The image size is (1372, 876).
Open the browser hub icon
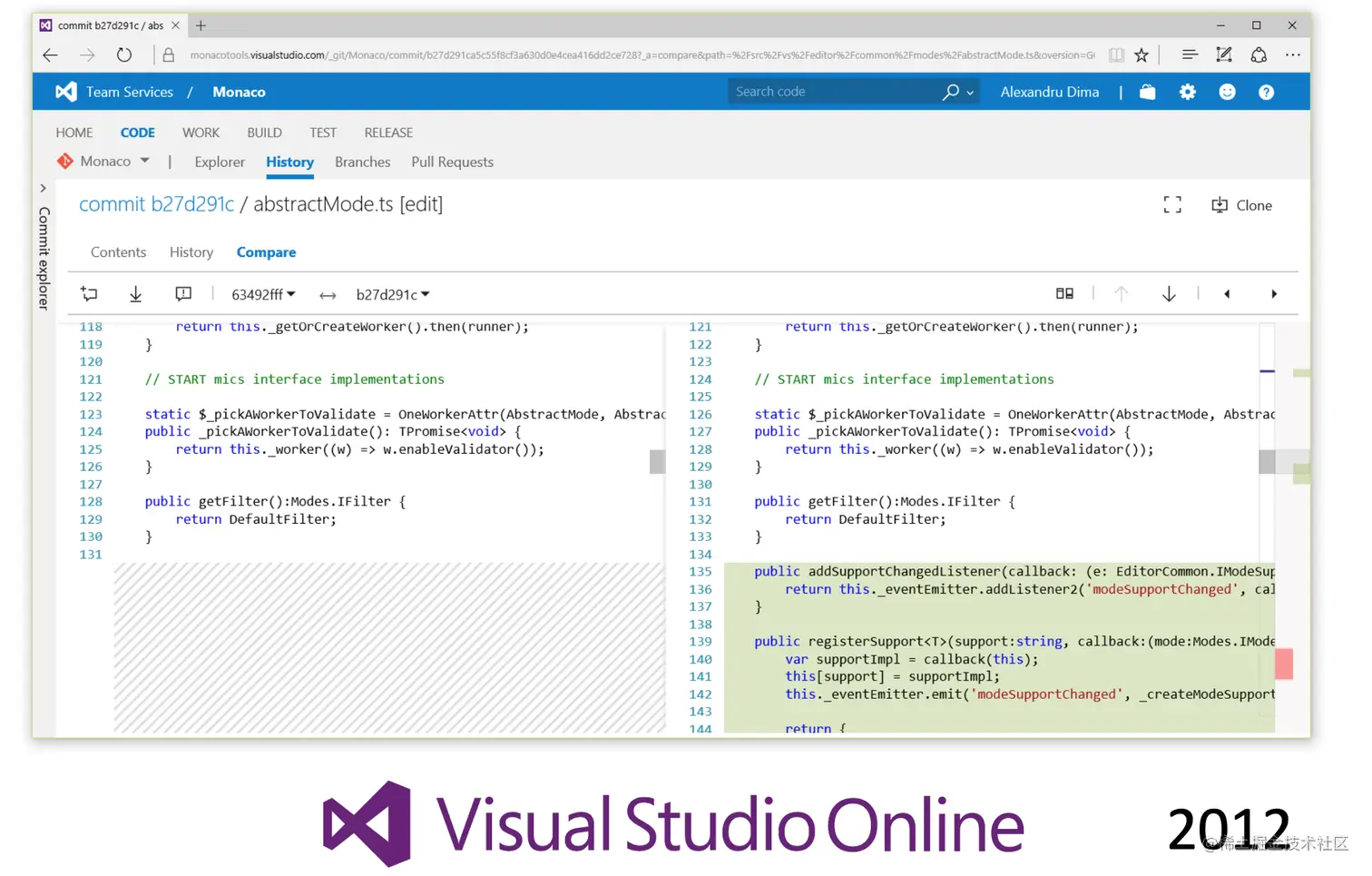pos(1189,55)
